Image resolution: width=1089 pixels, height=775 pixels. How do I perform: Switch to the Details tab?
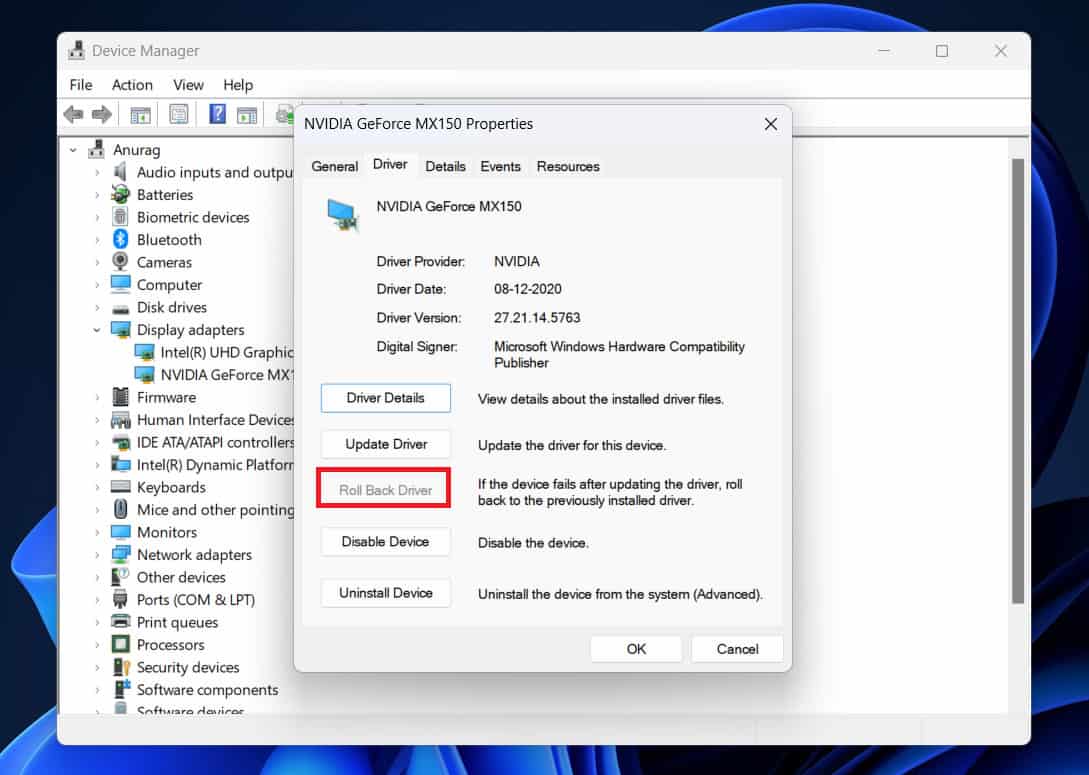tap(445, 166)
